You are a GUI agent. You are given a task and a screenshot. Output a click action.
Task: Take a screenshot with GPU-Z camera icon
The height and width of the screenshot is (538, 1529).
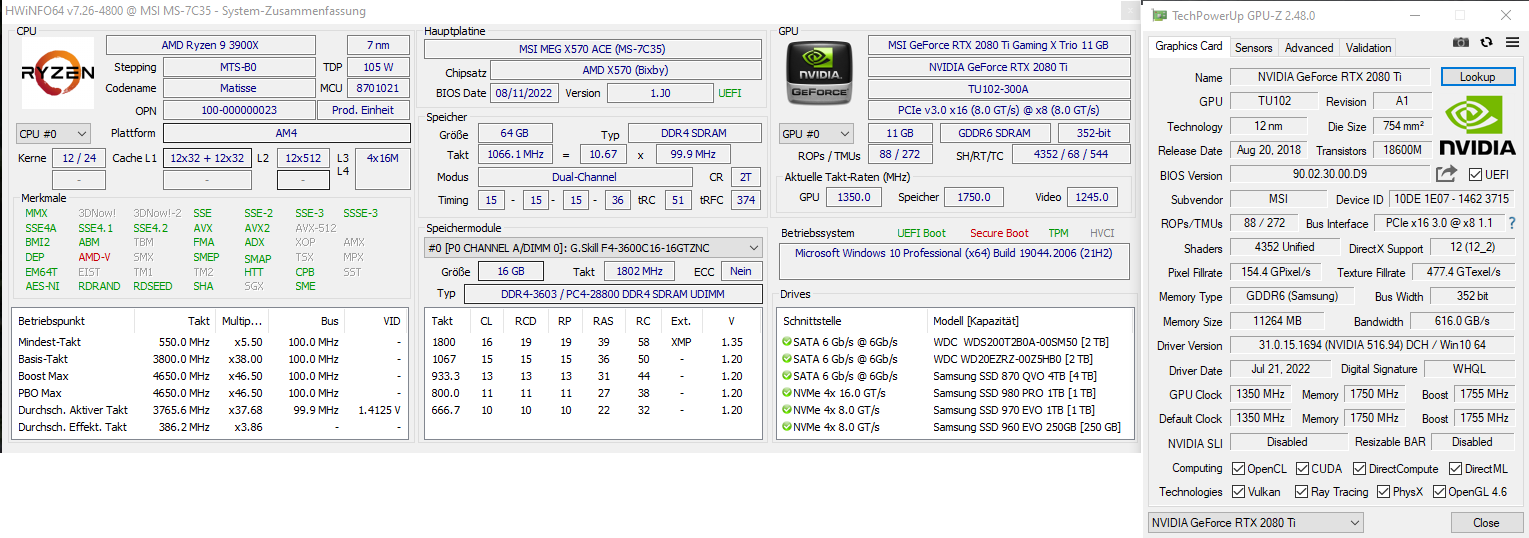(1461, 42)
